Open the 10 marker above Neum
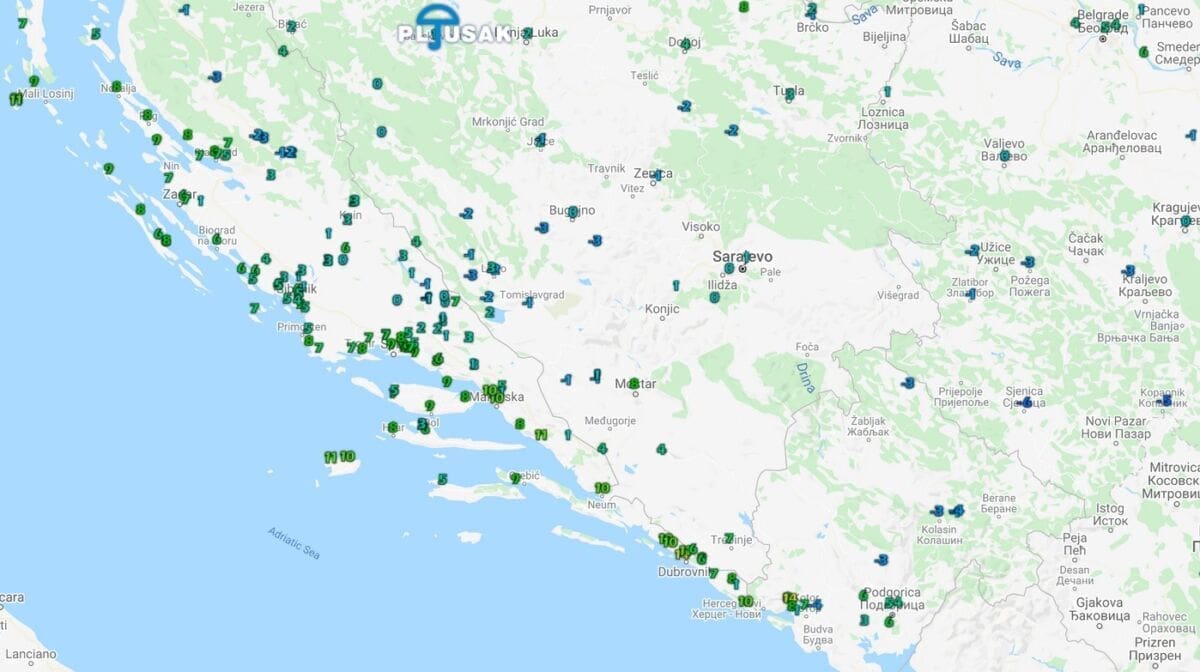Image resolution: width=1200 pixels, height=672 pixels. (x=601, y=488)
